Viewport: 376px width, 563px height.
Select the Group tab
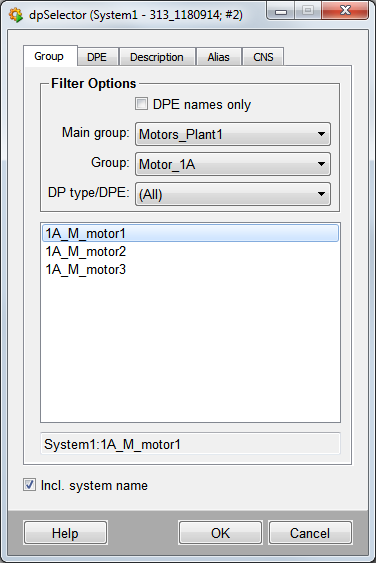click(49, 56)
